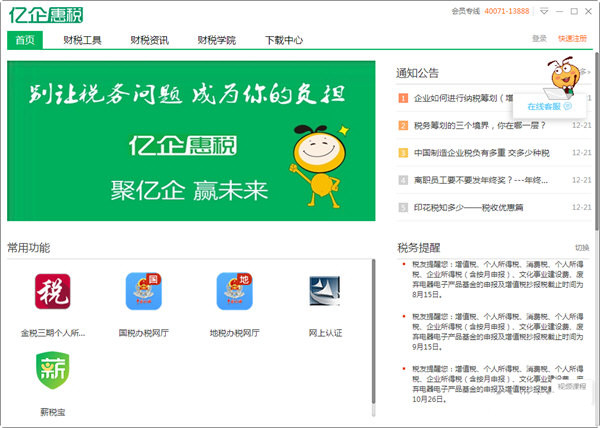Open notice 企业如何进行纳税筹划
Screen dimensions: 600x428
[x=463, y=98]
